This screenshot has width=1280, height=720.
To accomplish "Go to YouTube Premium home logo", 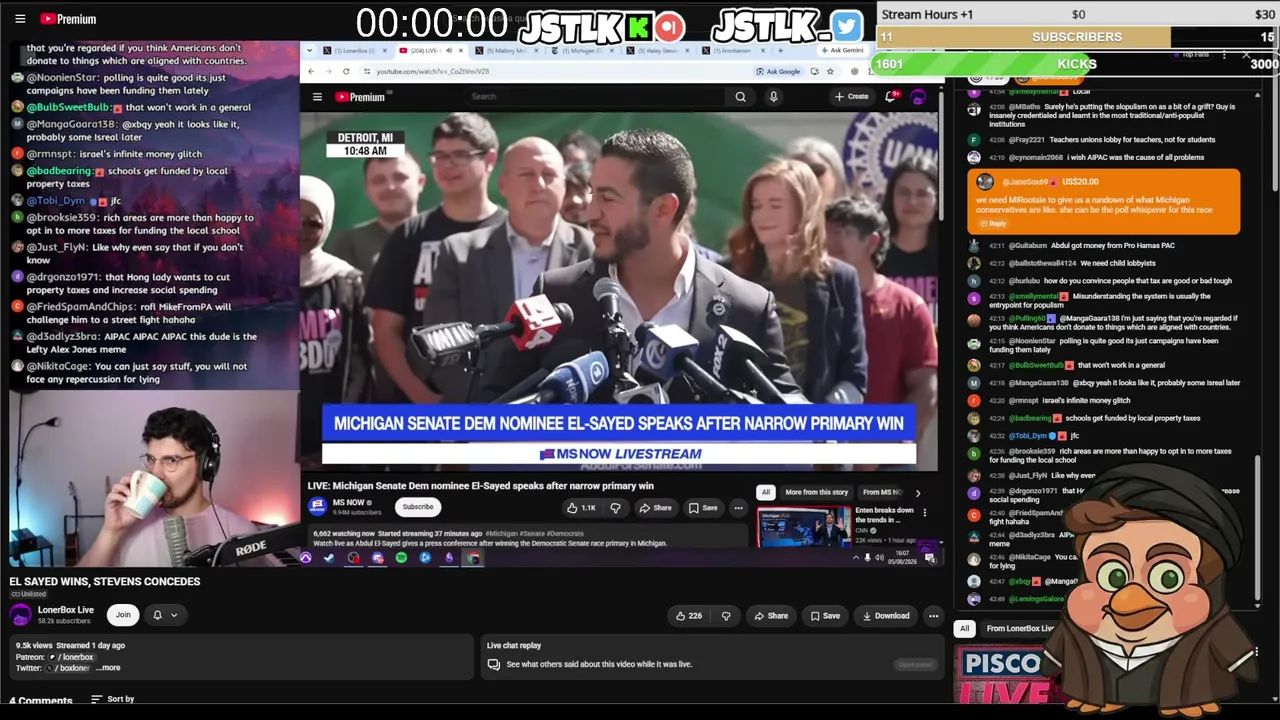I will pos(68,19).
